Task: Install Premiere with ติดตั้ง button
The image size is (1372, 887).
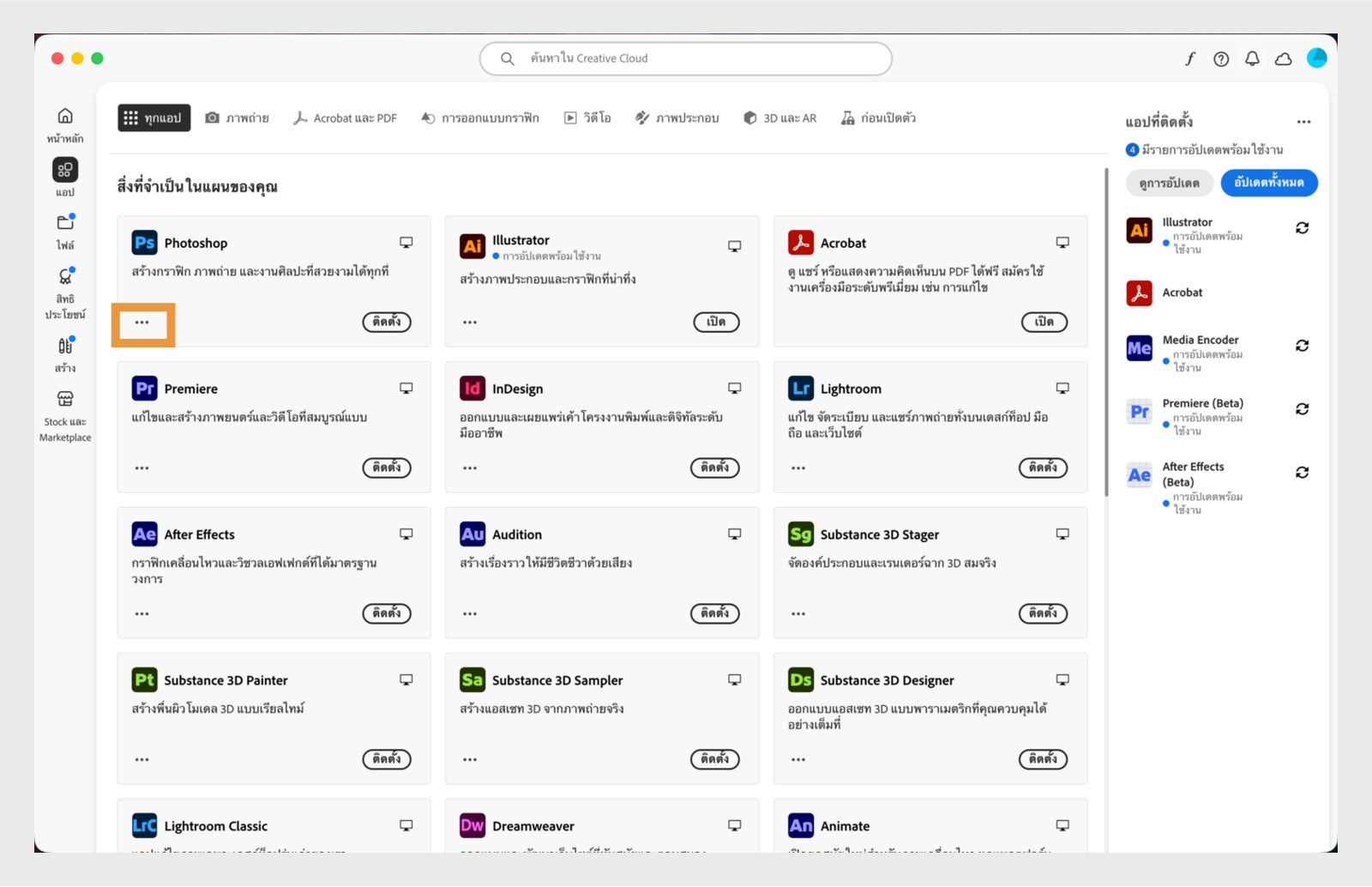Action: 387,468
